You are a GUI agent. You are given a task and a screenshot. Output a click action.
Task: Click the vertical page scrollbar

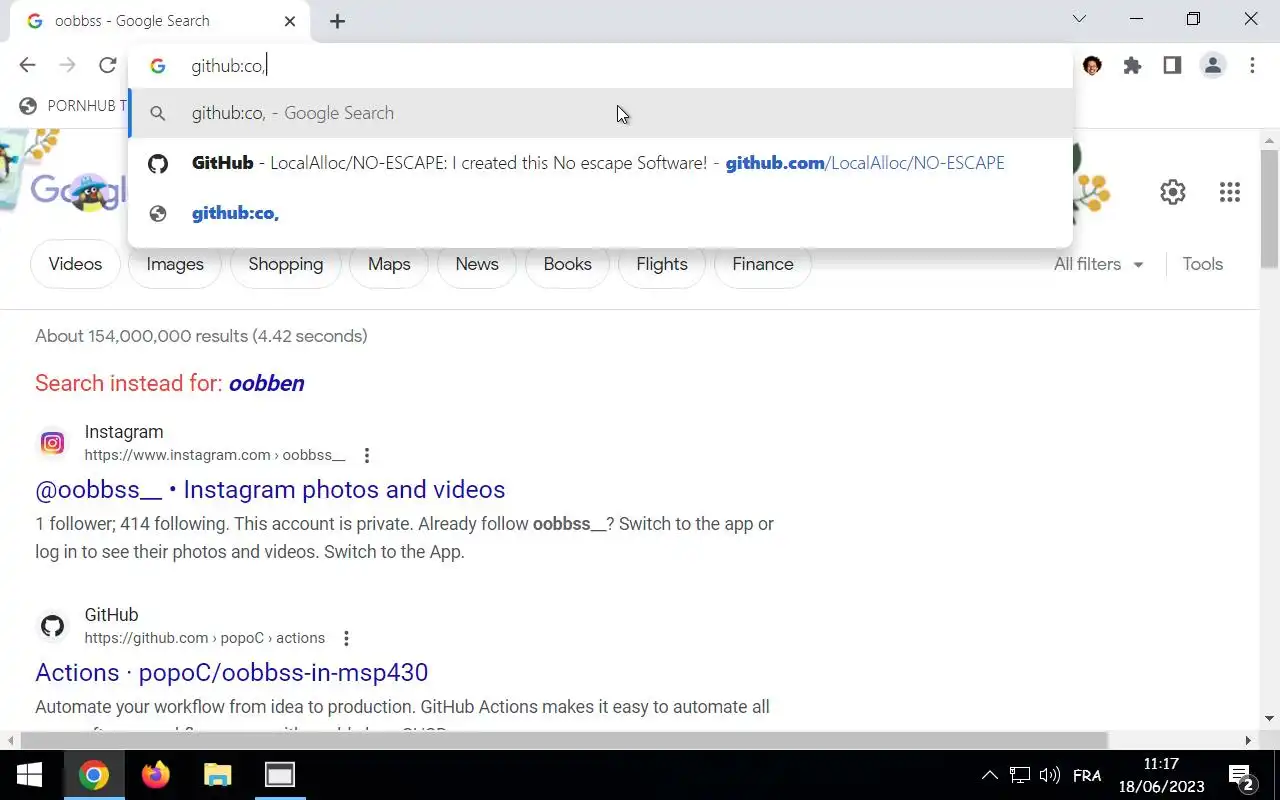tap(1269, 208)
